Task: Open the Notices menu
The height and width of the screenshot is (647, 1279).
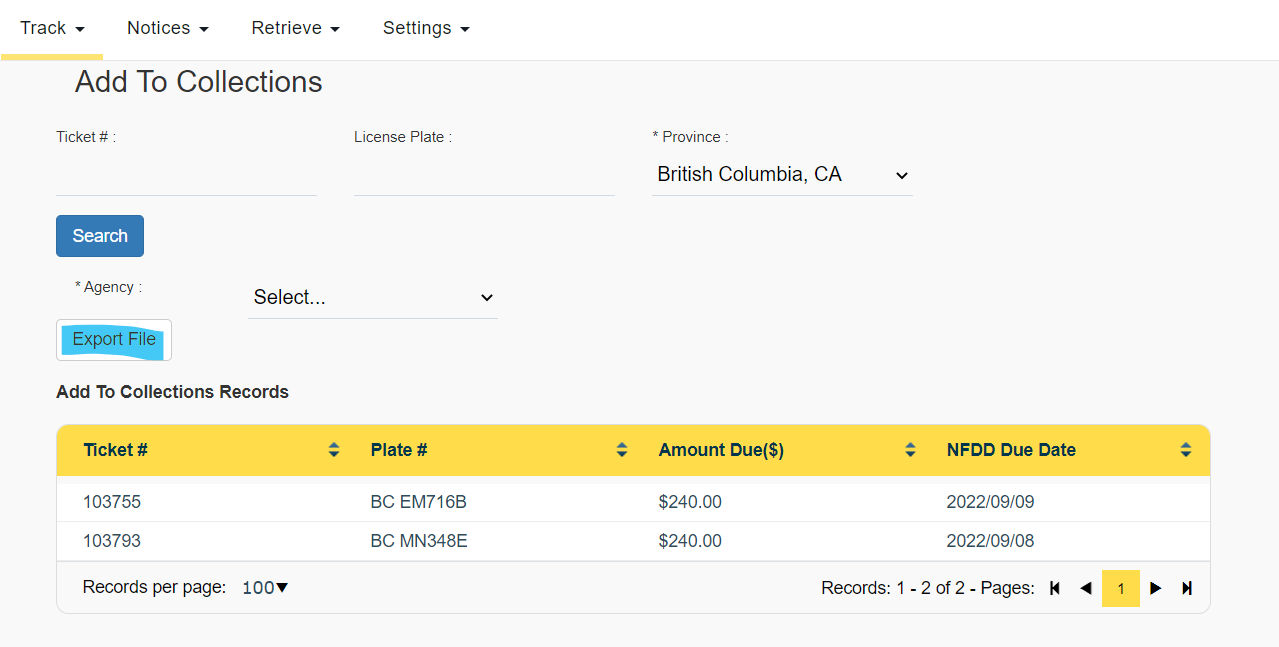Action: tap(167, 28)
